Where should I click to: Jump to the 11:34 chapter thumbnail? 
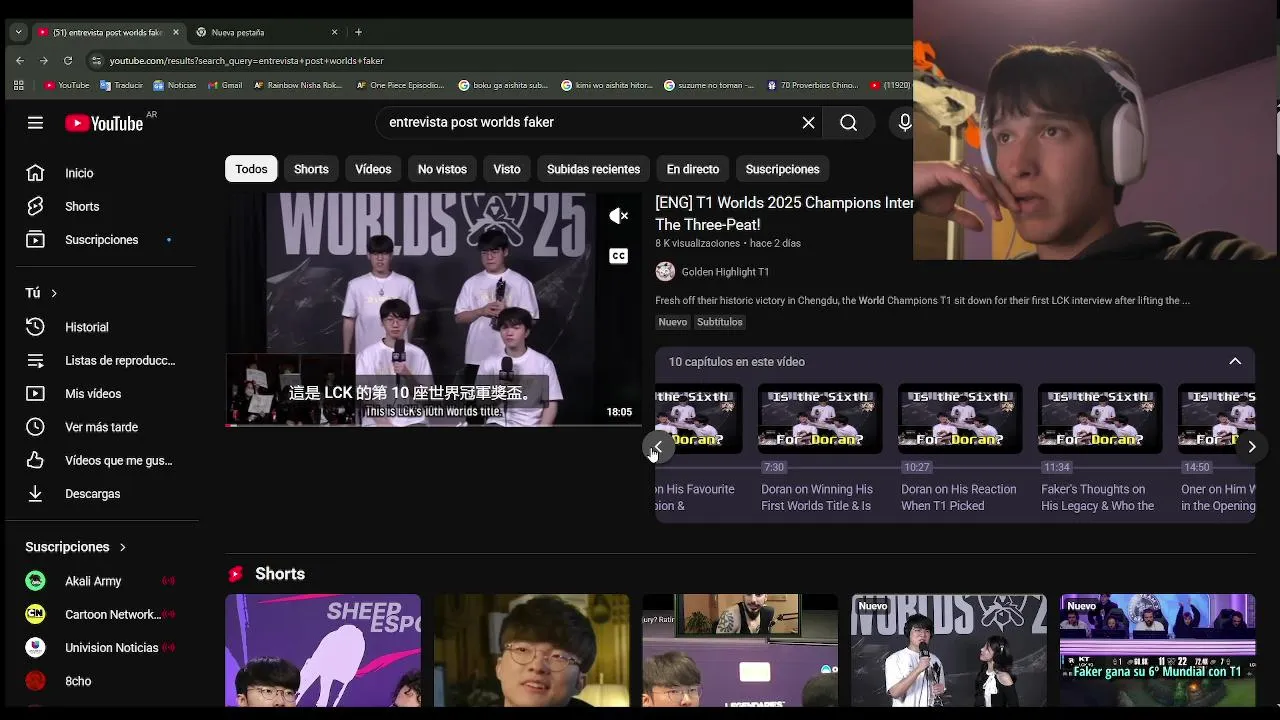coord(1100,419)
